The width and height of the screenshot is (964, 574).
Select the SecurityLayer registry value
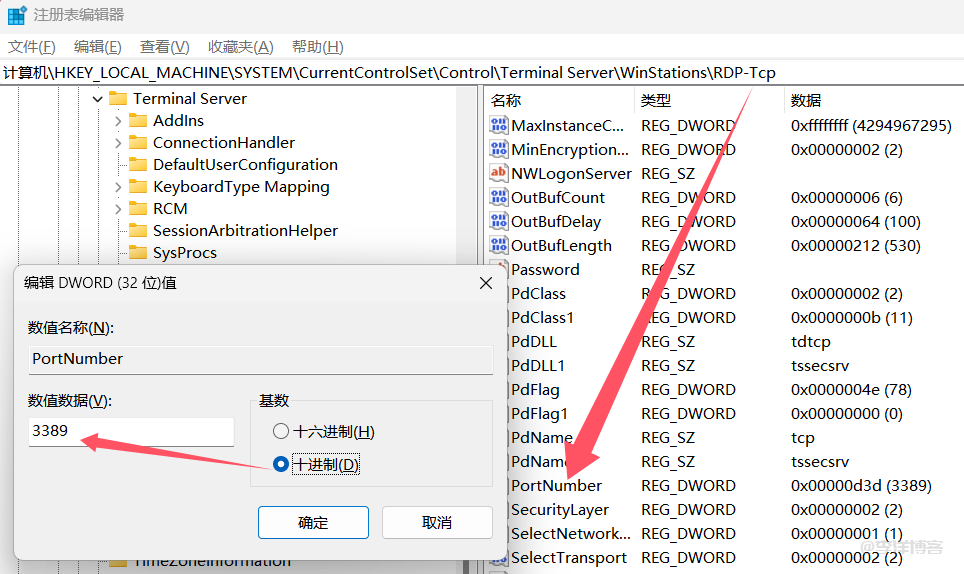[559, 510]
